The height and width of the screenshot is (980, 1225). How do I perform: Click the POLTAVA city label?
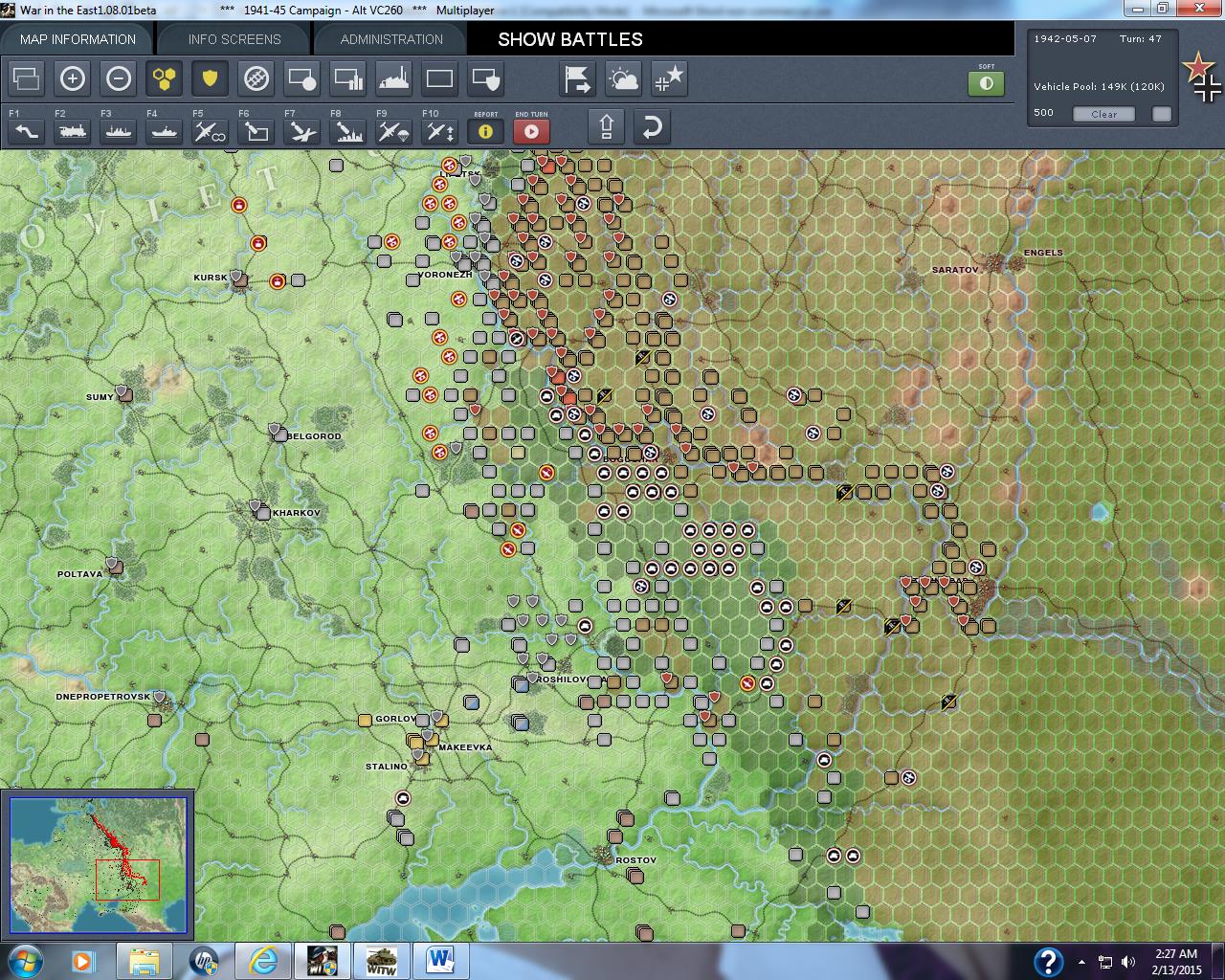[79, 574]
